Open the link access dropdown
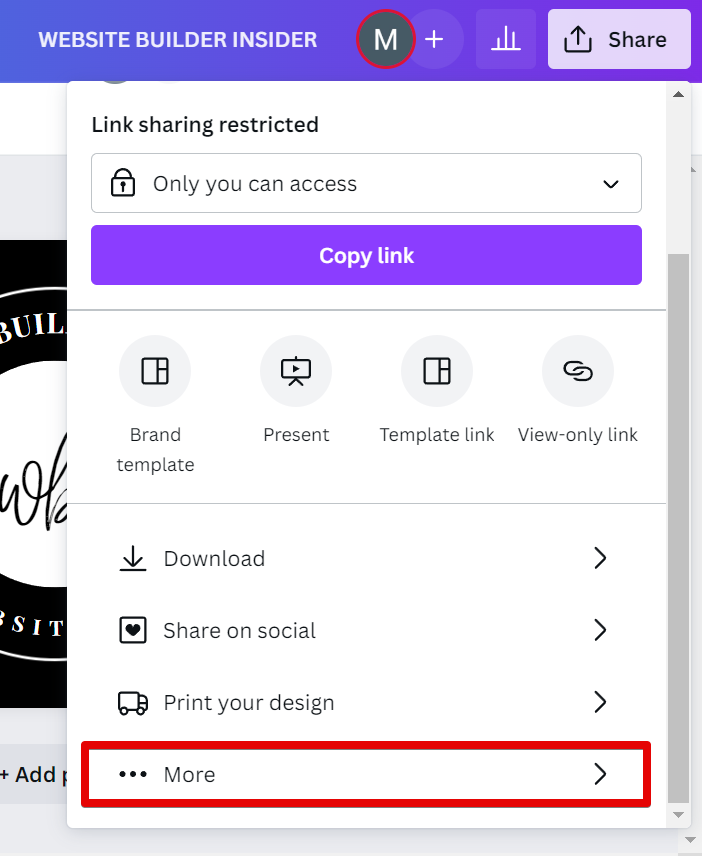The width and height of the screenshot is (702, 856). click(366, 184)
